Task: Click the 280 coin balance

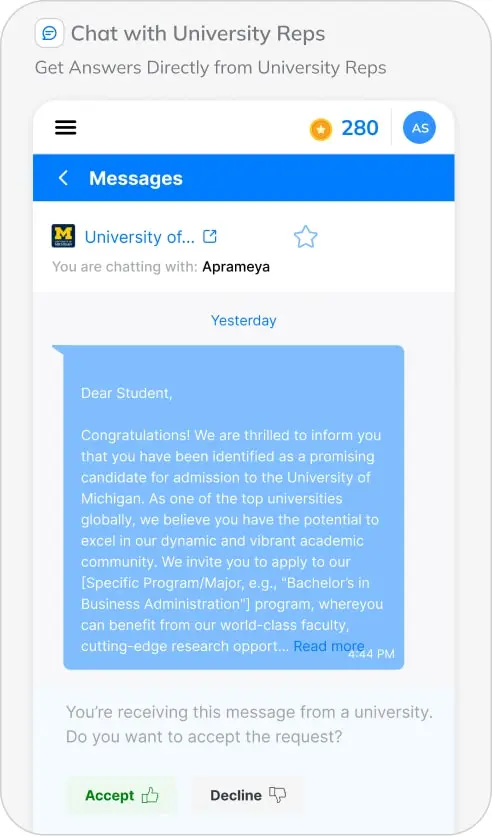Action: [360, 128]
